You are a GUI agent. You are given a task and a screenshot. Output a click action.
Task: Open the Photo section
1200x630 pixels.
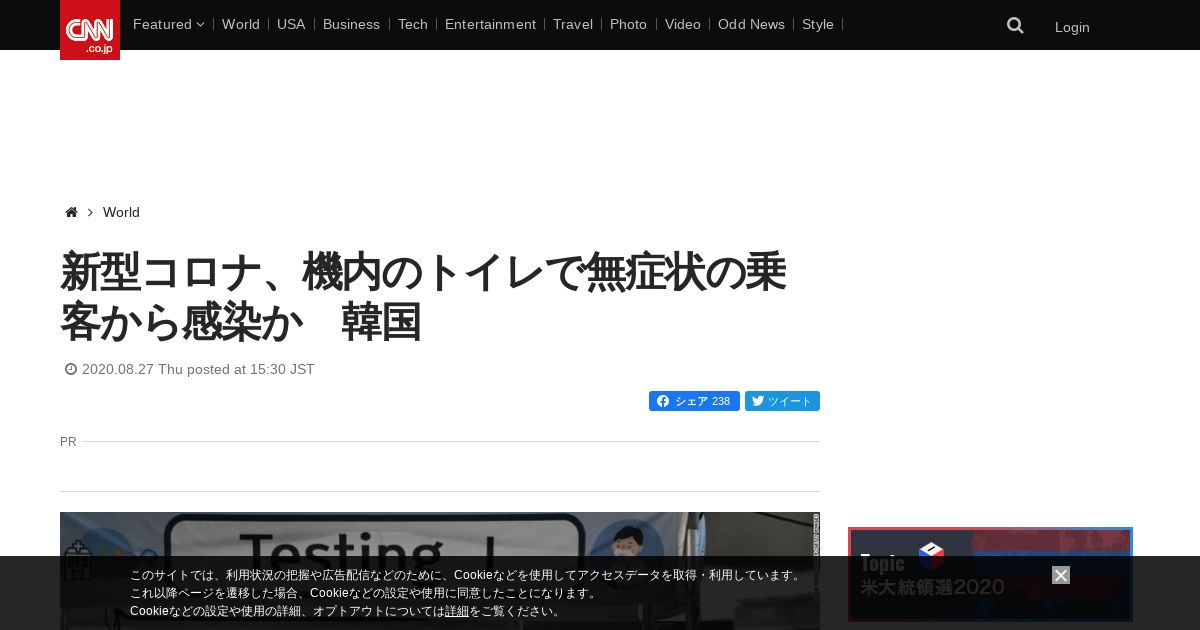(628, 24)
